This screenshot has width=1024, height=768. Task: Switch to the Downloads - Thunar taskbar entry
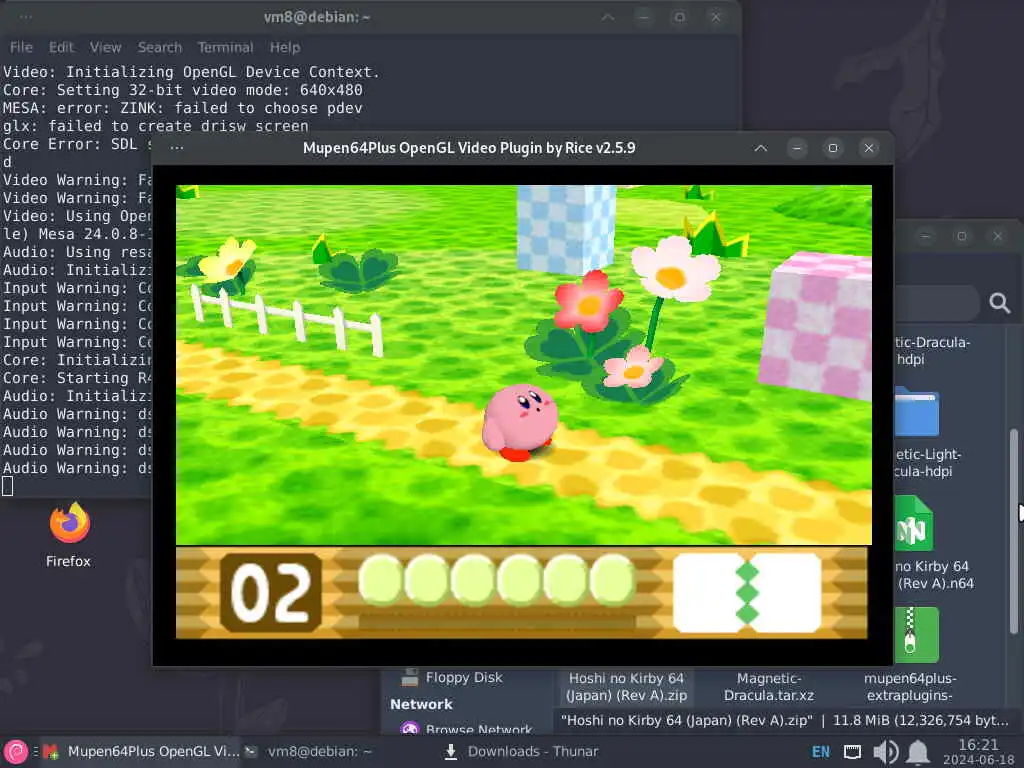pos(522,752)
